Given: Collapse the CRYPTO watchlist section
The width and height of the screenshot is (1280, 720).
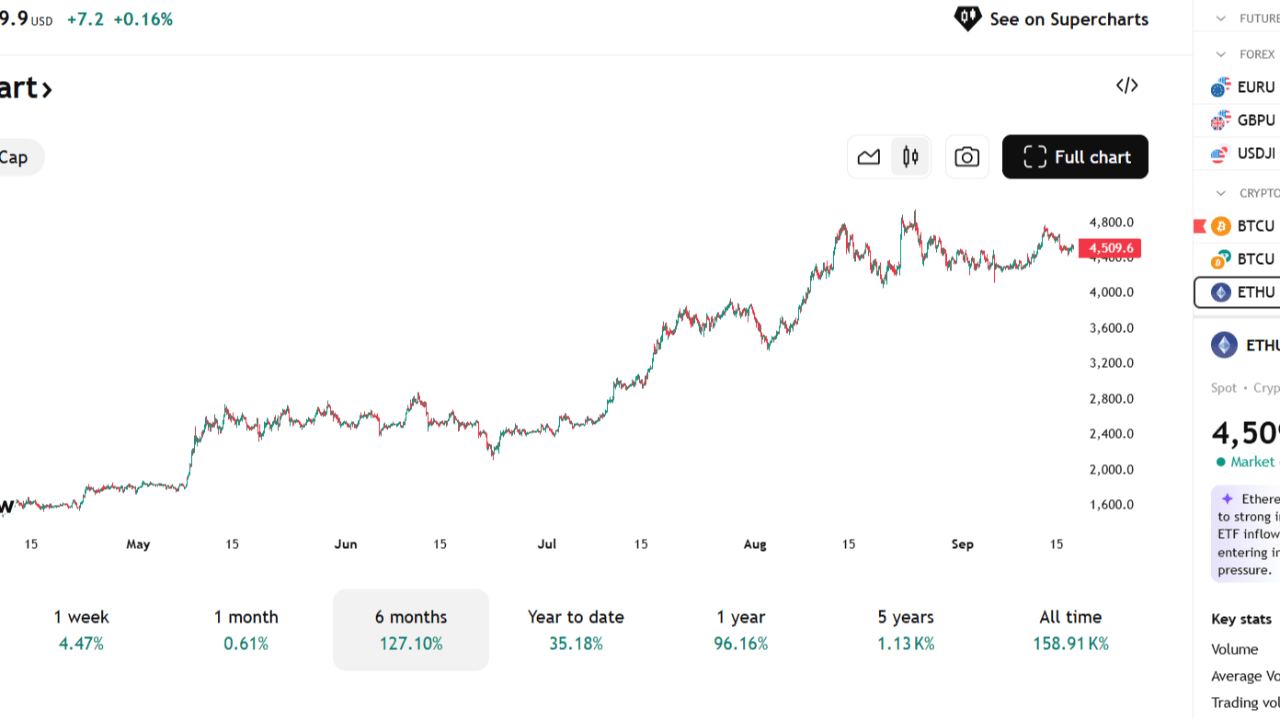Looking at the screenshot, I should (1221, 193).
